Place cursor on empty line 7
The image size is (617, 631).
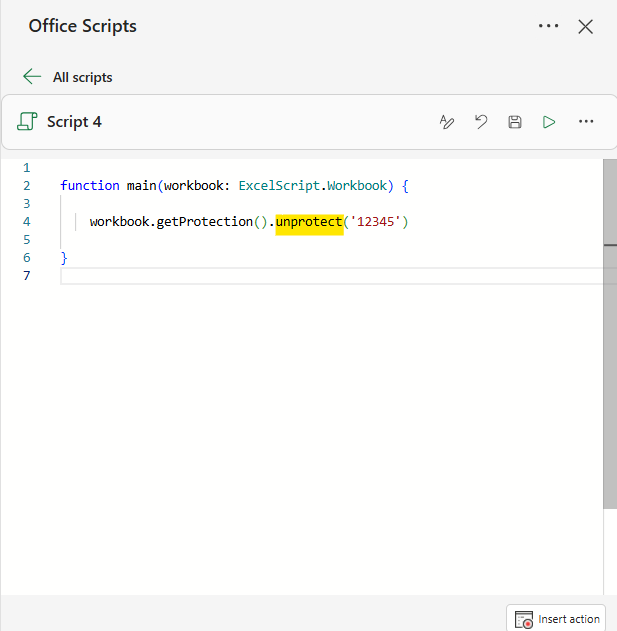[332, 276]
